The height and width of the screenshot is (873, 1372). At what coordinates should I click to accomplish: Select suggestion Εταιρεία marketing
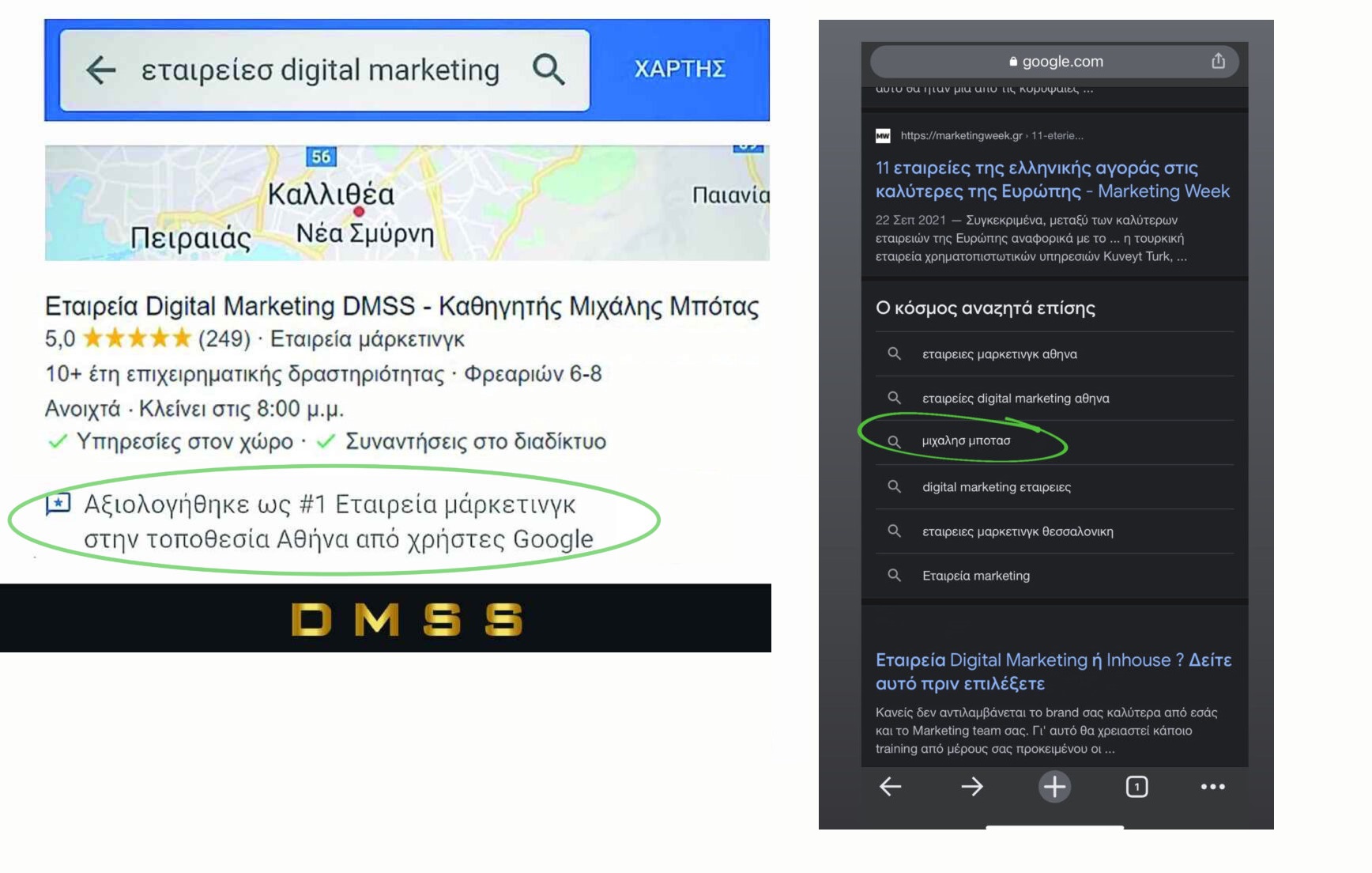[1054, 576]
